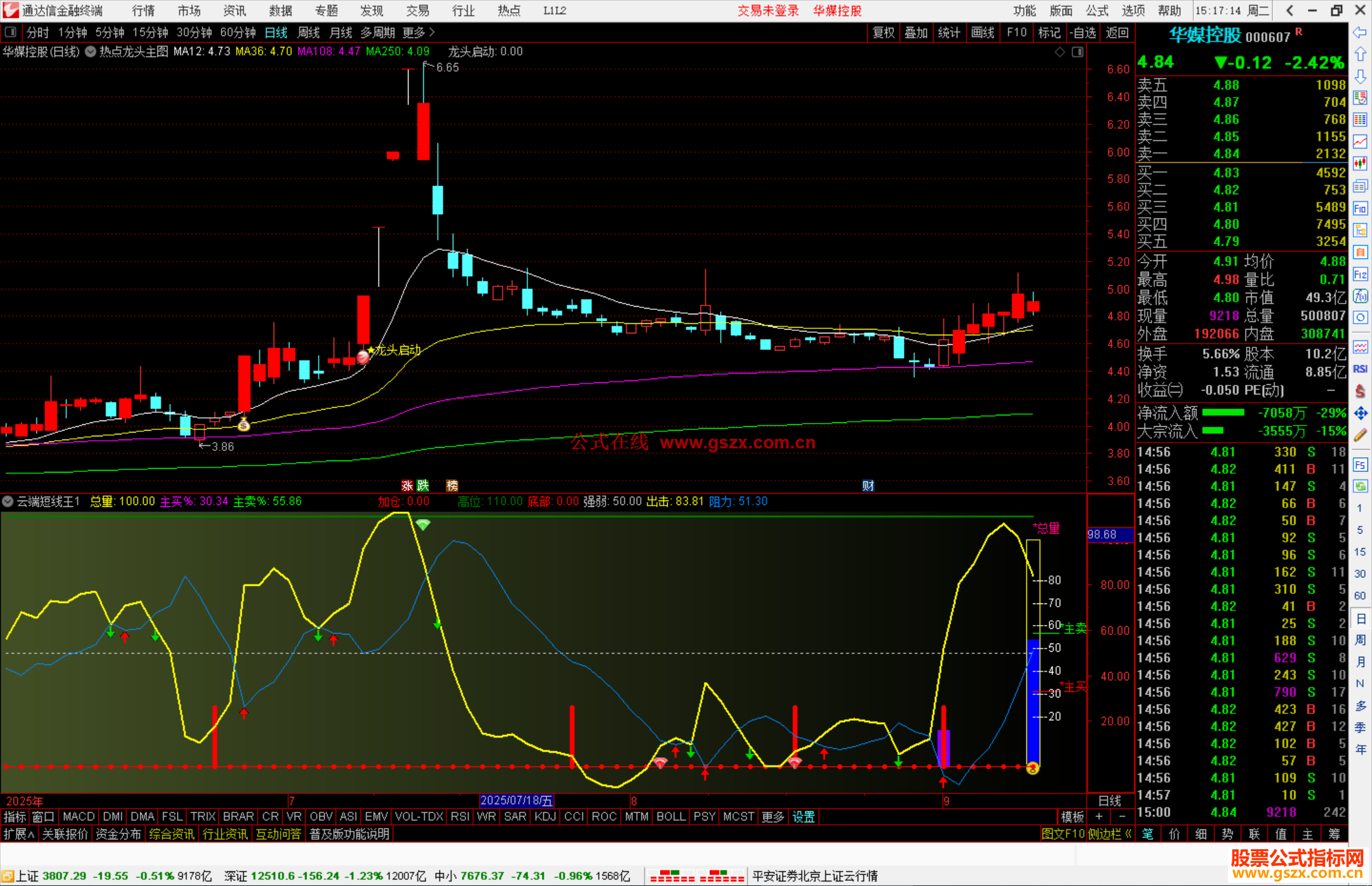This screenshot has width=1372, height=886.
Task: Select BOLL indicator tab
Action: coord(671,817)
